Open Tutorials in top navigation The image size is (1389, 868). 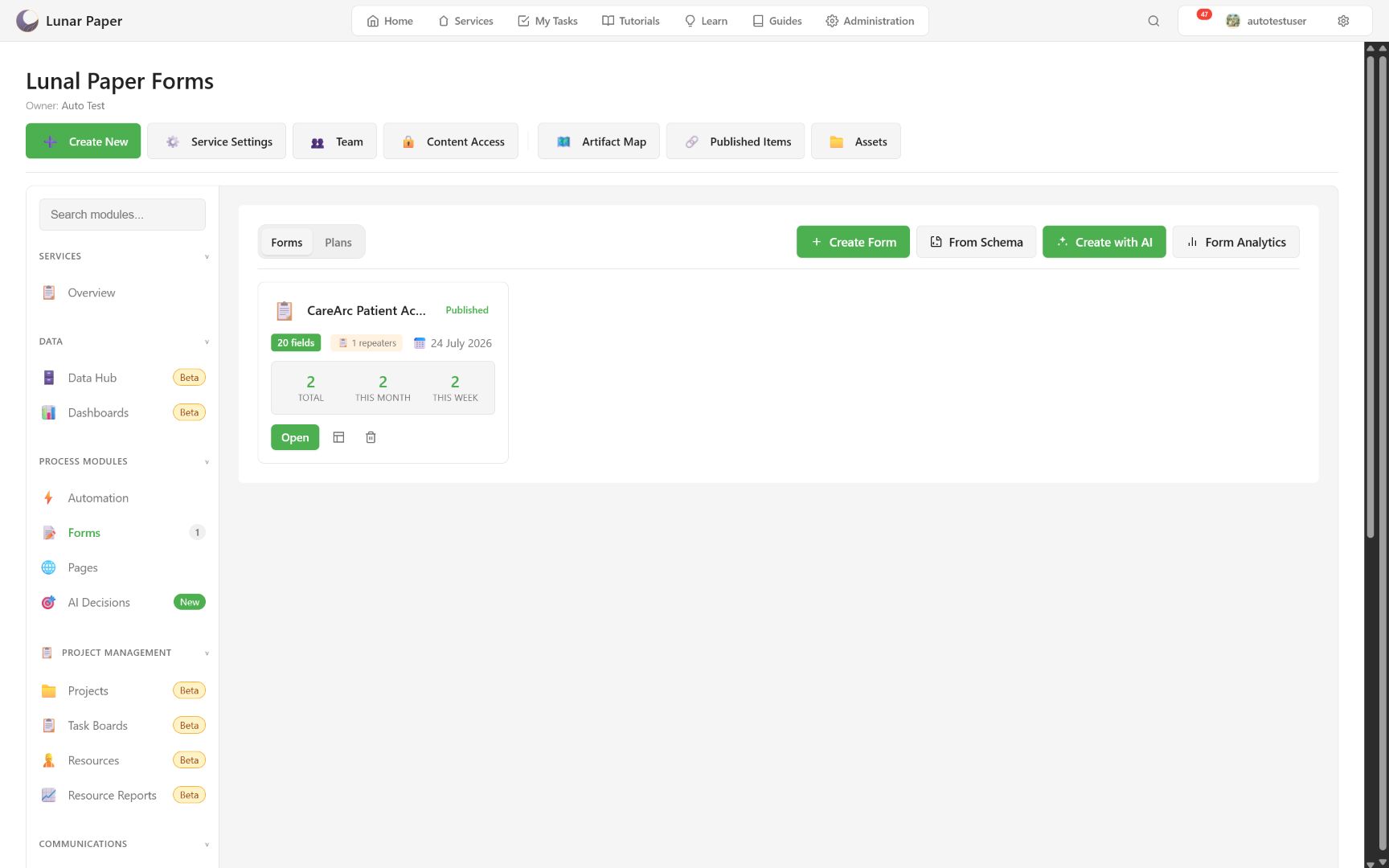pyautogui.click(x=631, y=21)
